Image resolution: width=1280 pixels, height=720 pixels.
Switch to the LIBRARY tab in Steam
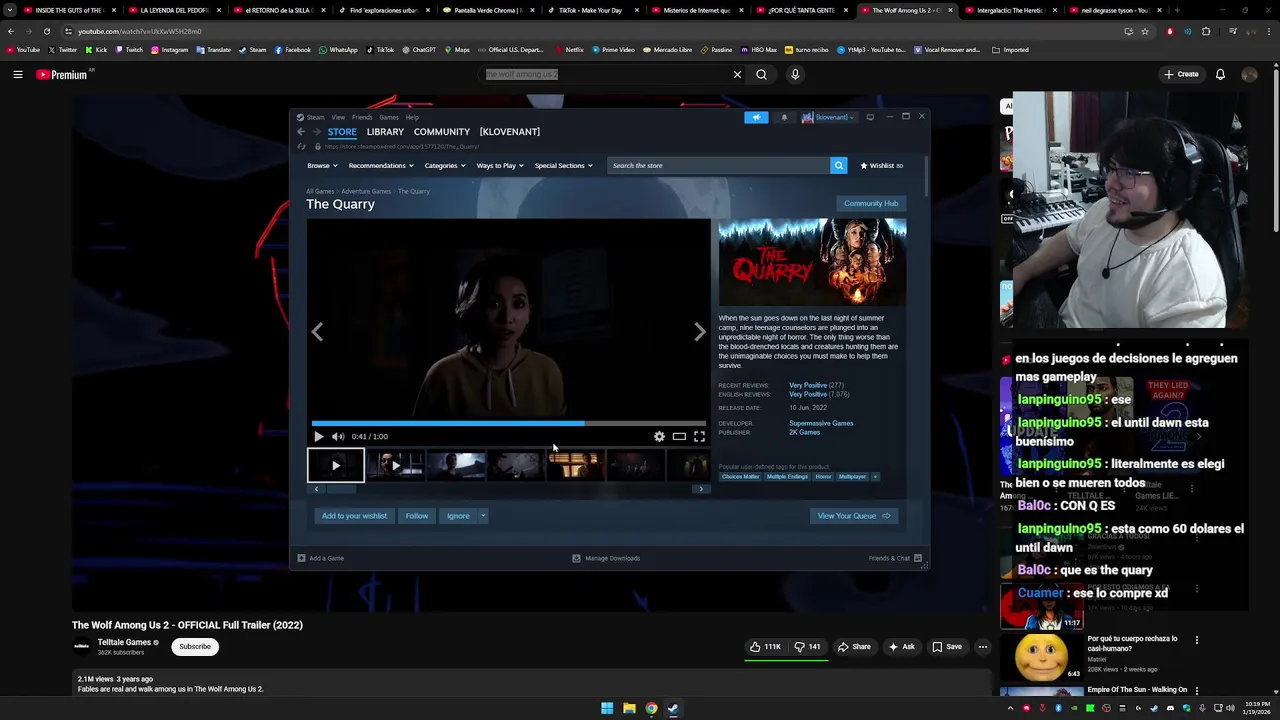tap(385, 132)
